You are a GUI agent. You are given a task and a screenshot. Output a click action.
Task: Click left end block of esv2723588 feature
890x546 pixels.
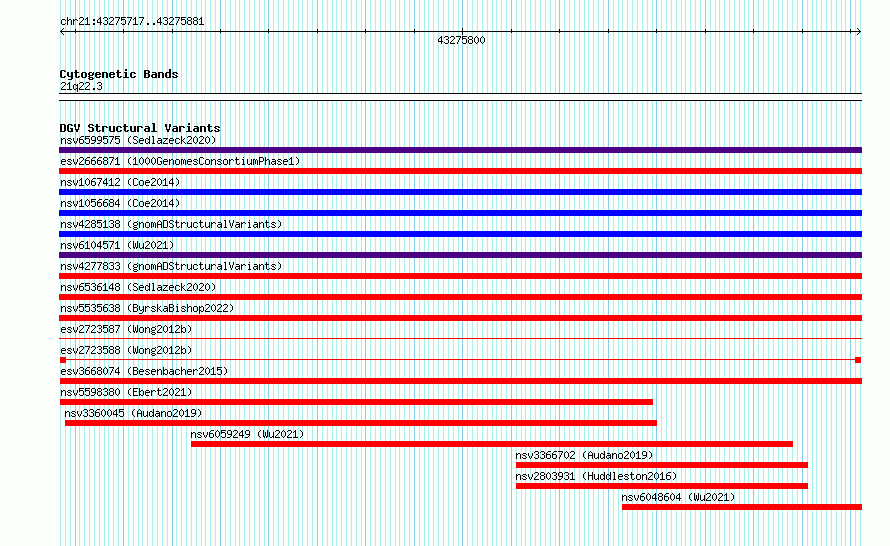(x=63, y=360)
